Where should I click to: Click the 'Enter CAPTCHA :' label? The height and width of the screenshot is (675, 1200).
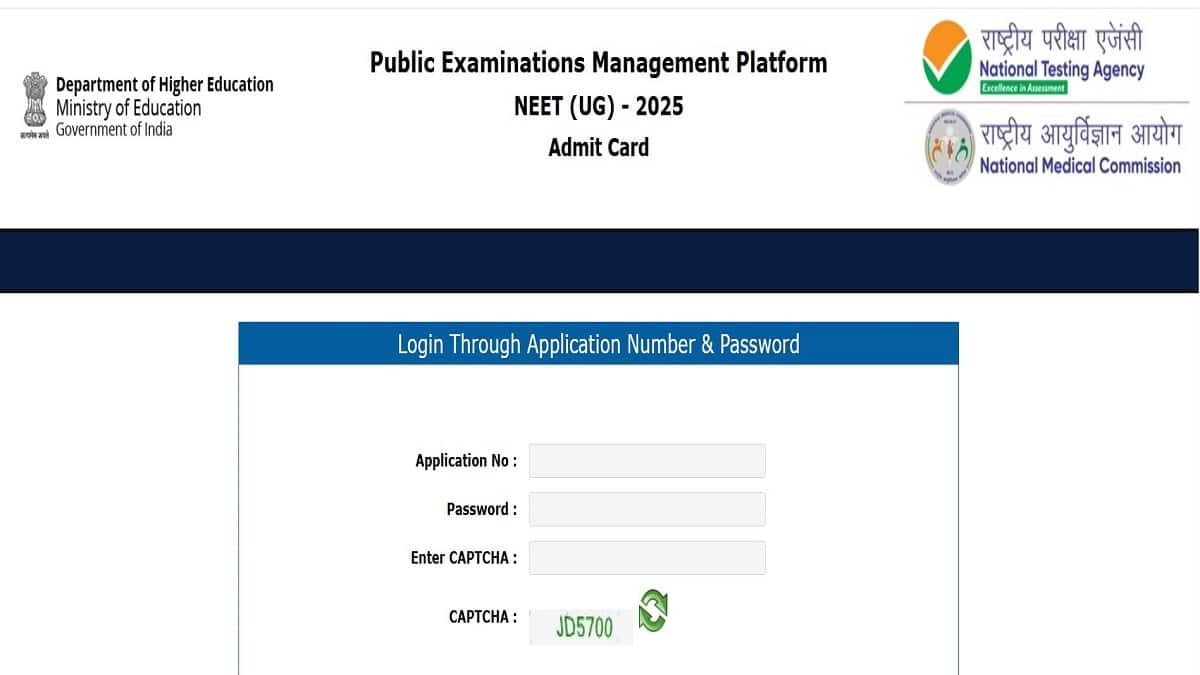[x=464, y=558]
